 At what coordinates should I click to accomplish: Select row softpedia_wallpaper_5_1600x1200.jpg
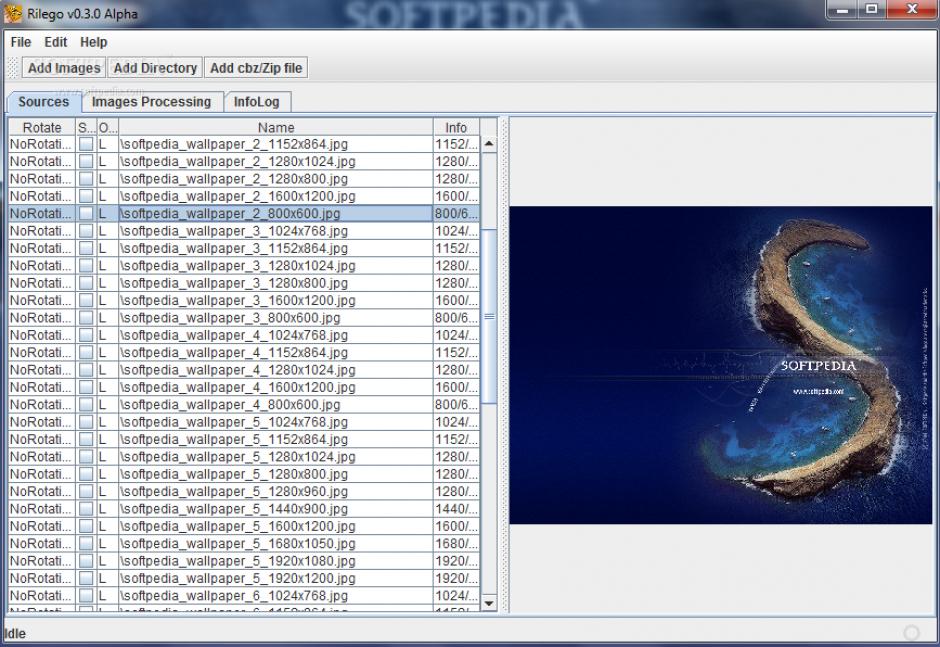coord(243,526)
